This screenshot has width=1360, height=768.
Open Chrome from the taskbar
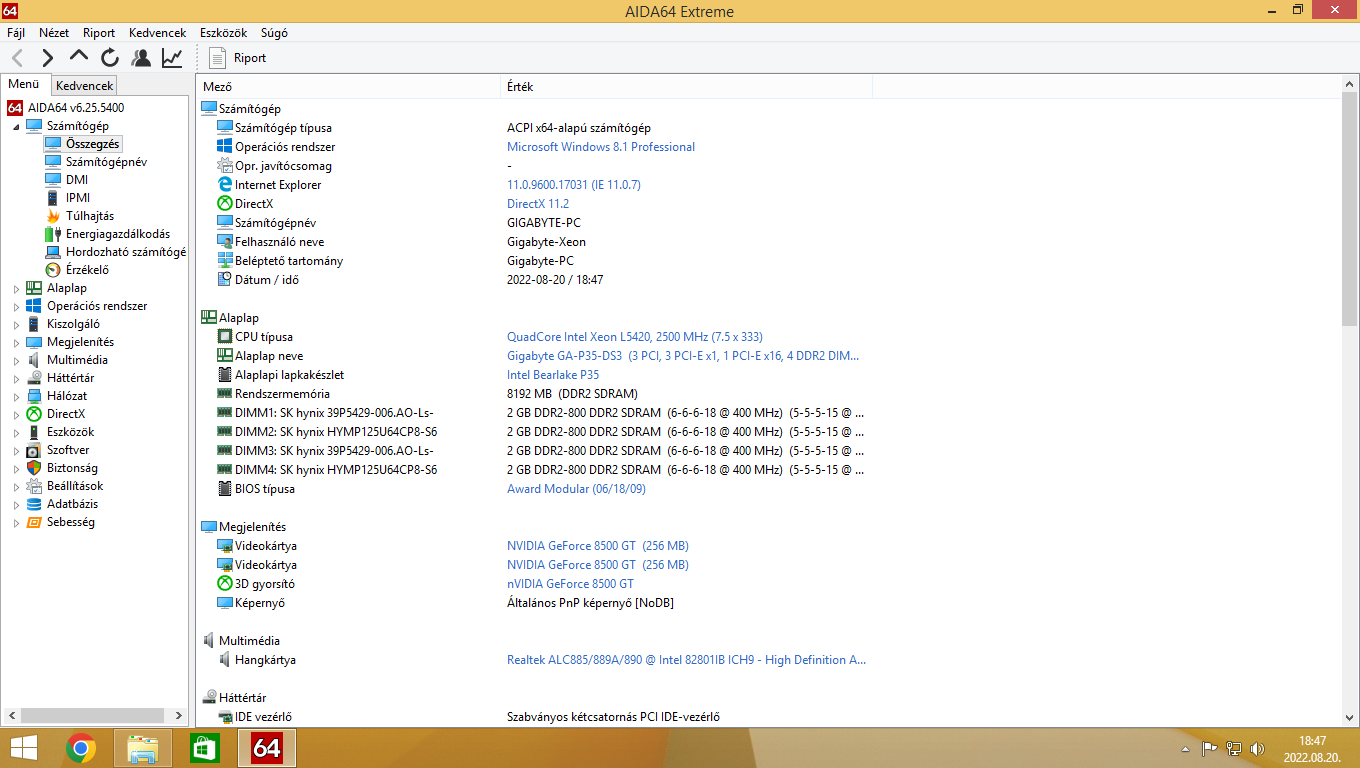pyautogui.click(x=82, y=748)
